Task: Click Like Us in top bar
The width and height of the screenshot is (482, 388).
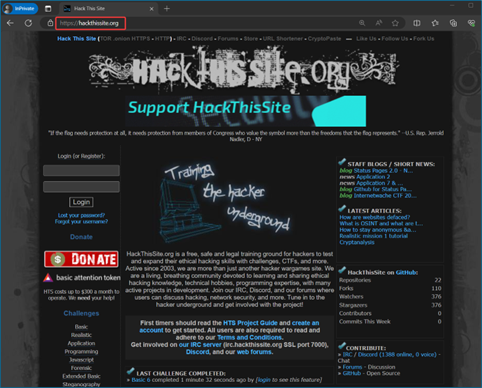Action: click(366, 39)
